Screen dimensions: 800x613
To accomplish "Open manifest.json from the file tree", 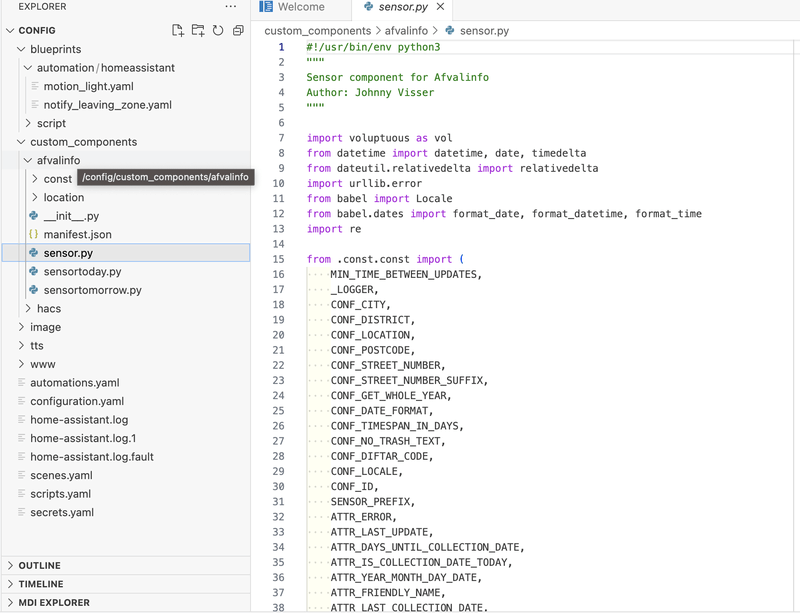I will click(77, 234).
